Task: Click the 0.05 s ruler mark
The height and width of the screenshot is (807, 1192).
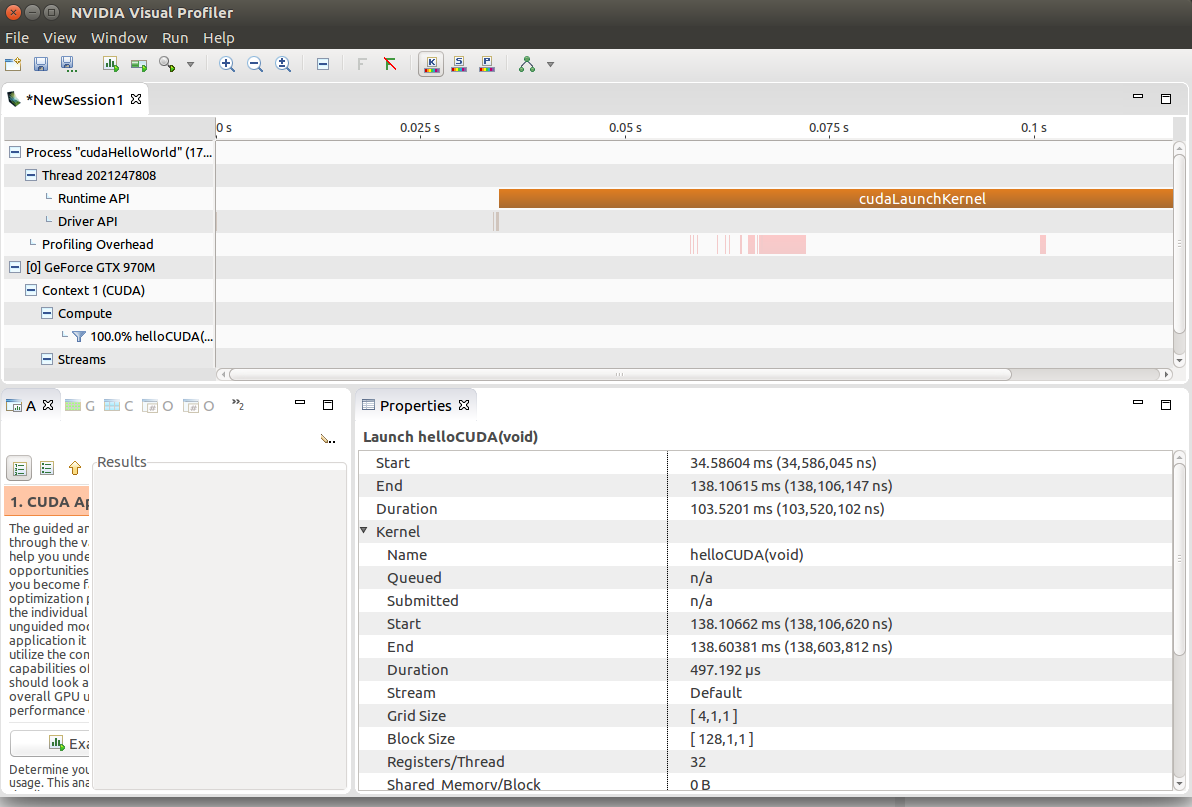Action: [625, 128]
